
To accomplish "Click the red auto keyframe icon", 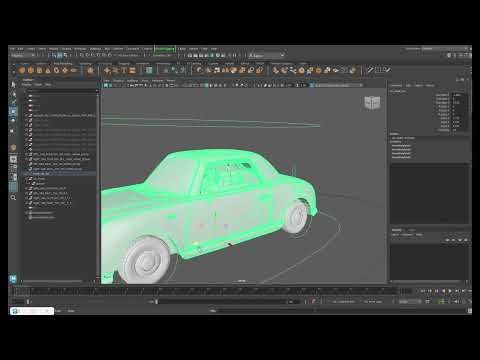I will coord(313,301).
